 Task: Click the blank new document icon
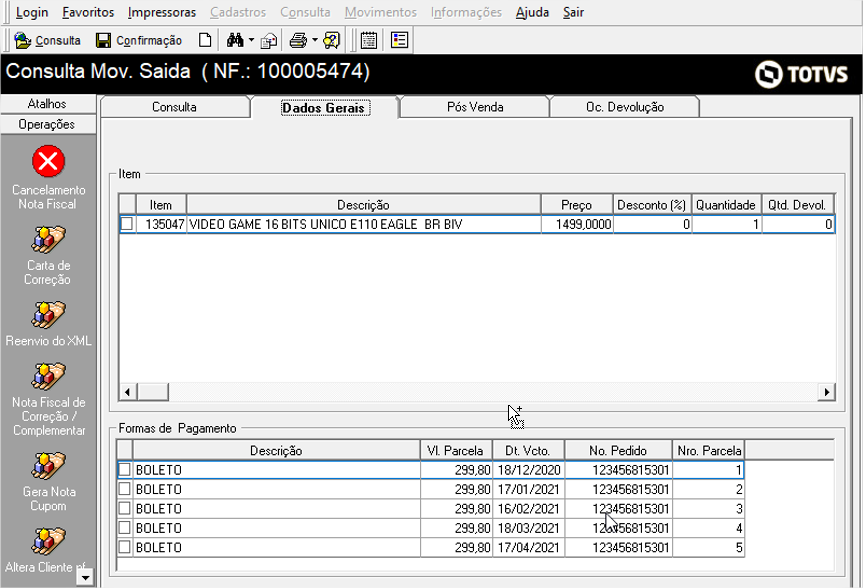pos(205,40)
